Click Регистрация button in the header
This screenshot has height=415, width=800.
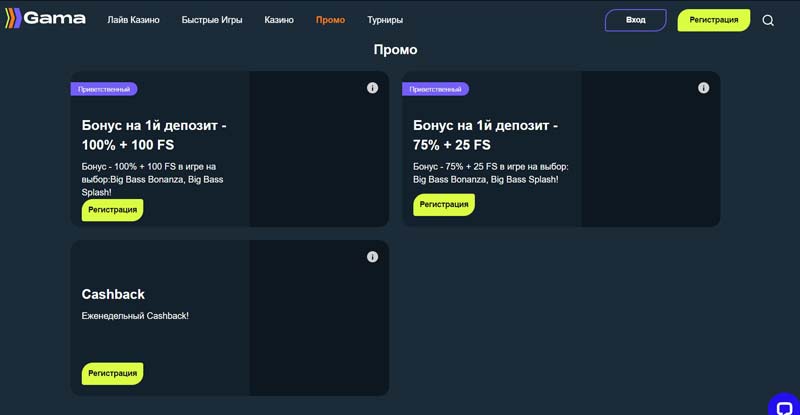[713, 20]
